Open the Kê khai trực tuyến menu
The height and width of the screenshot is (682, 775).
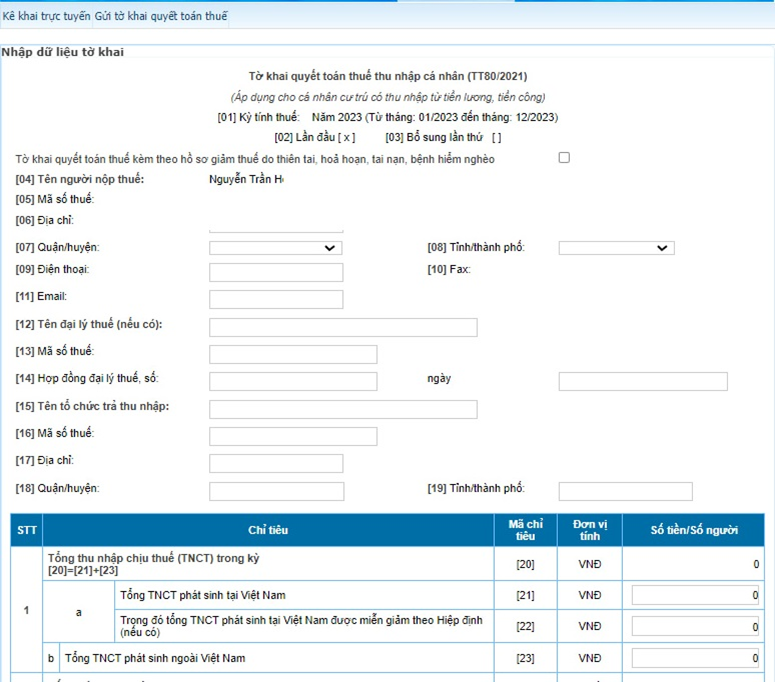46,16
